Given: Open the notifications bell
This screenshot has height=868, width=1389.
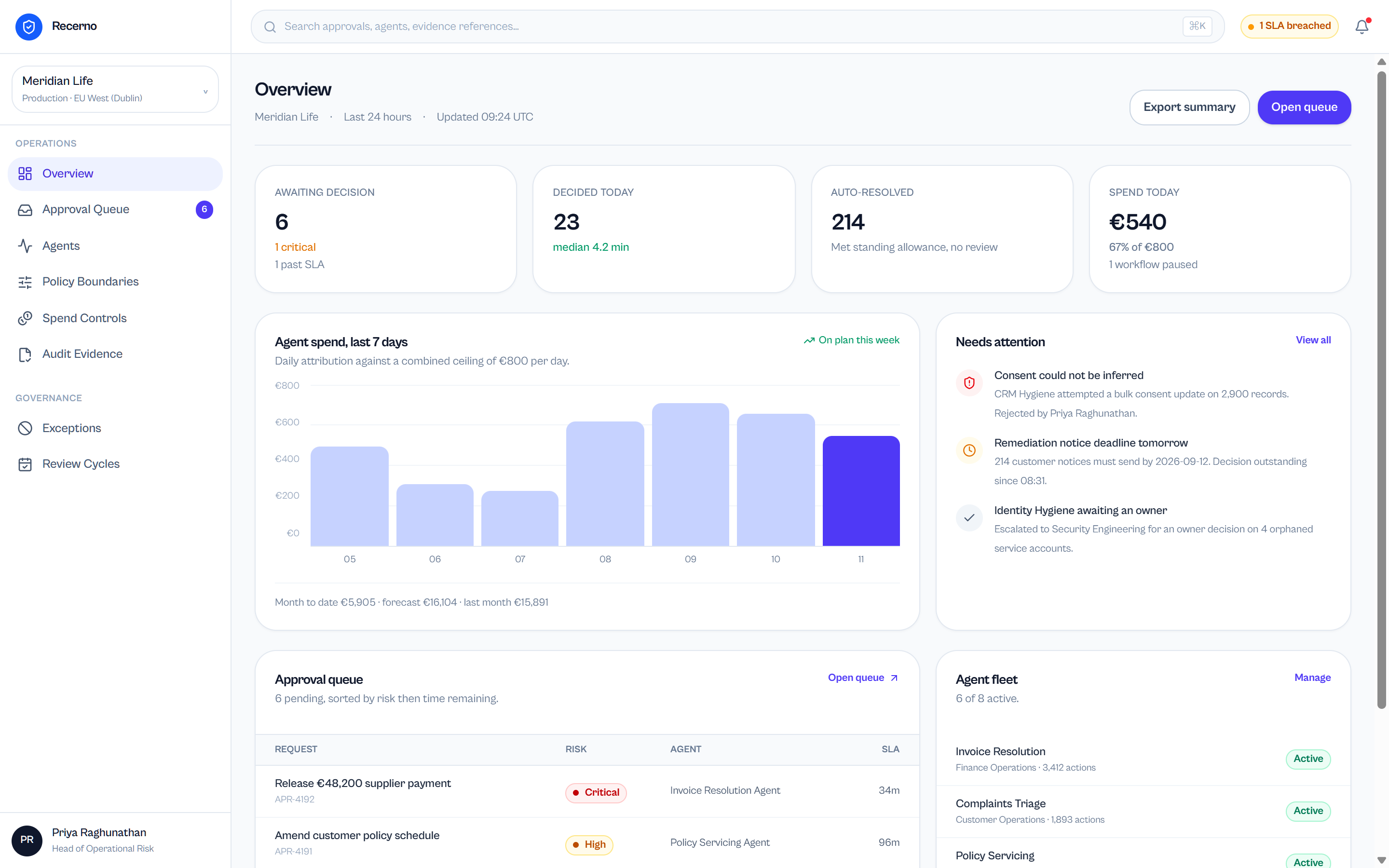Looking at the screenshot, I should coord(1362,27).
